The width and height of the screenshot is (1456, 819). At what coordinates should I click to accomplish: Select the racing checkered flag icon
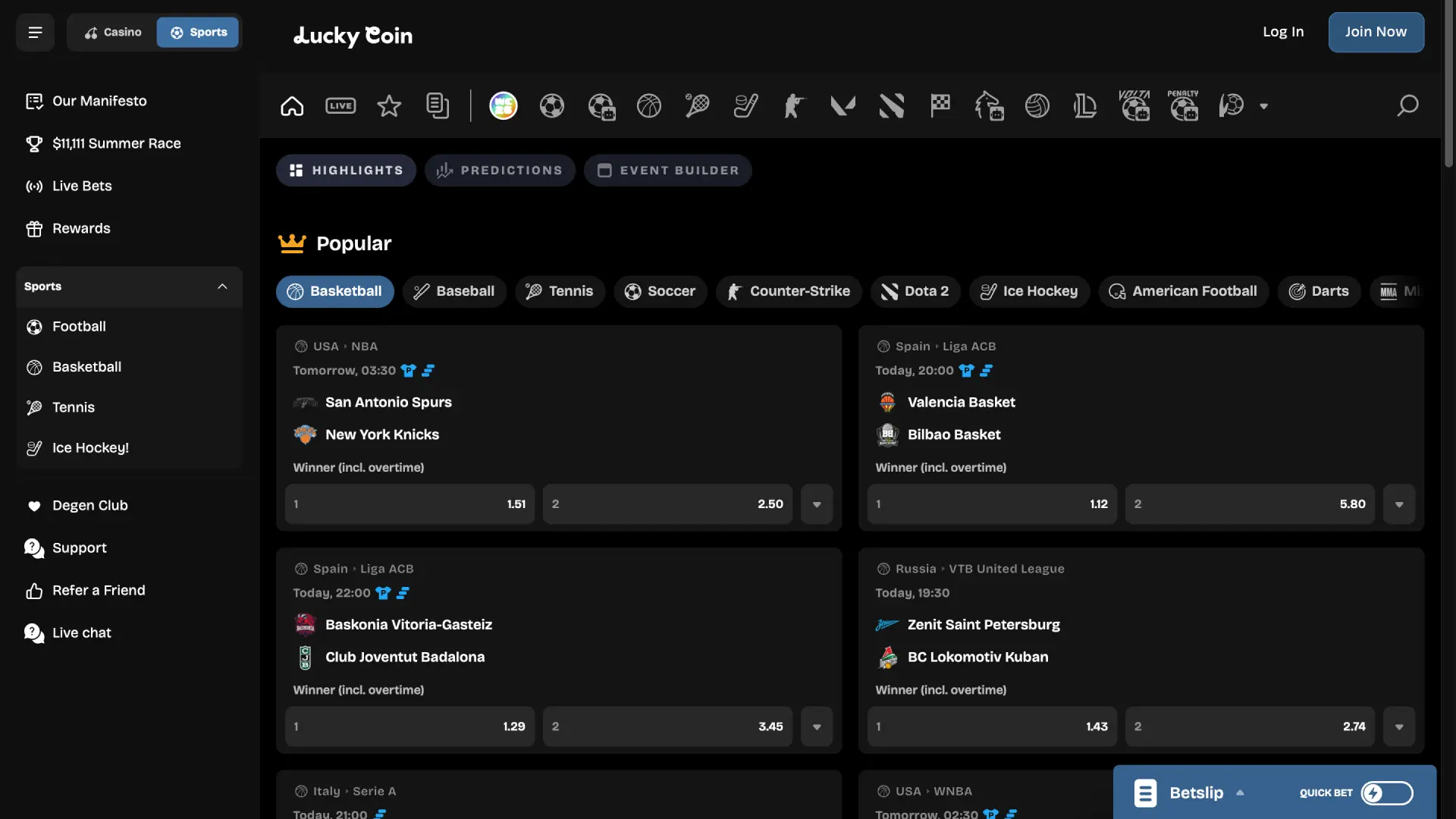coord(940,106)
